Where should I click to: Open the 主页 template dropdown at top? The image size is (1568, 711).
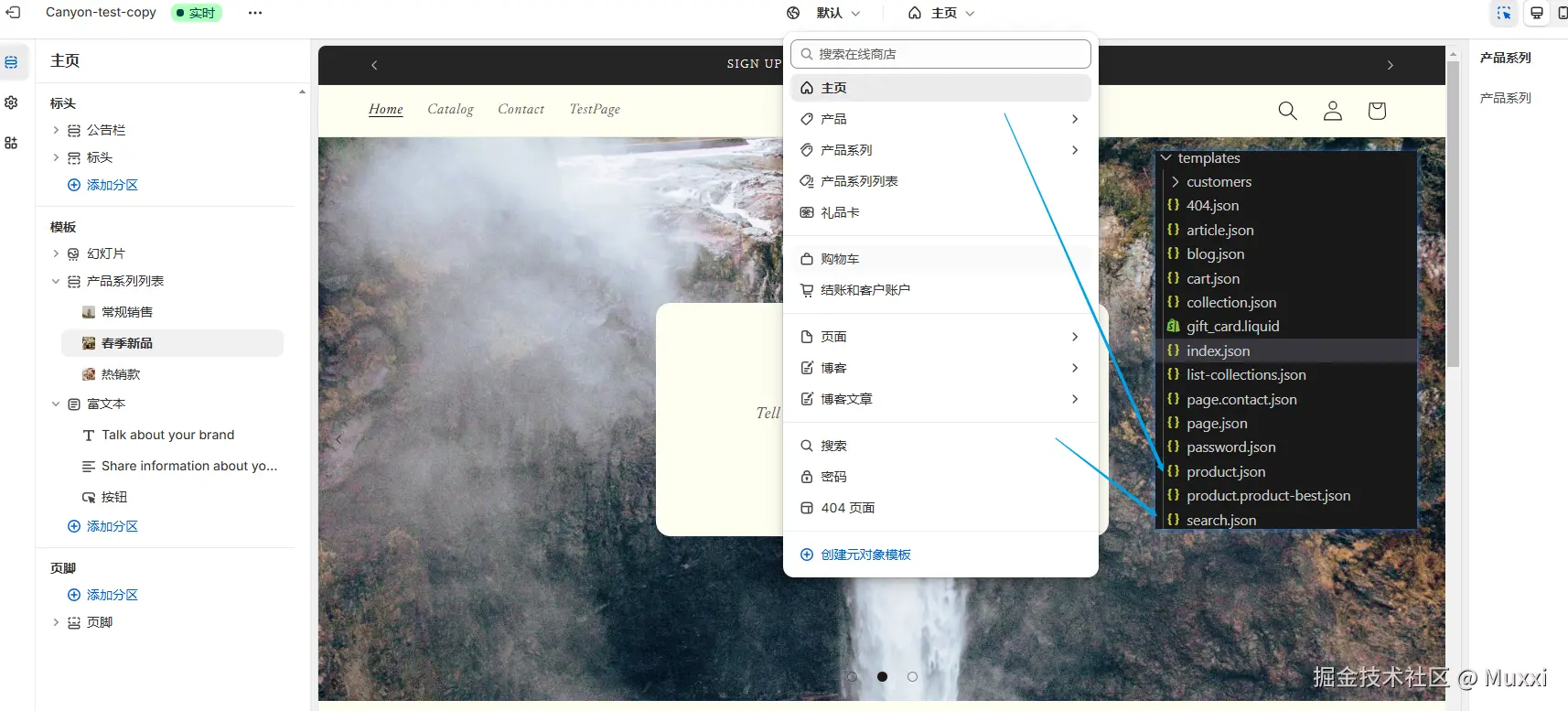pos(941,13)
